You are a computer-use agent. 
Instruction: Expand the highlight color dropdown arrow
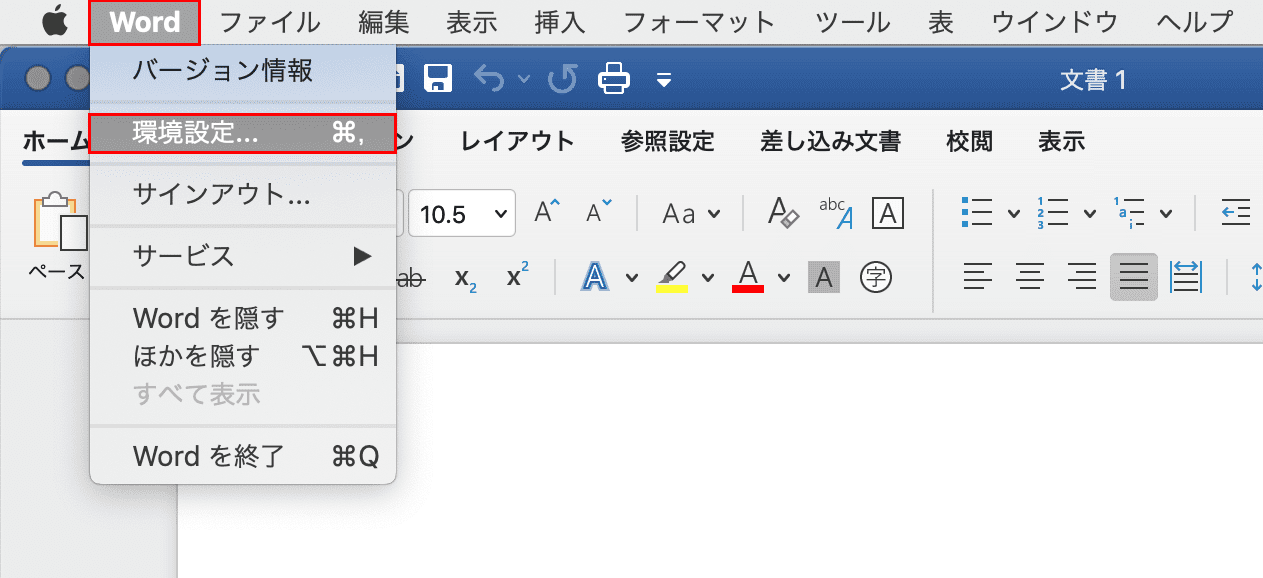tap(708, 278)
